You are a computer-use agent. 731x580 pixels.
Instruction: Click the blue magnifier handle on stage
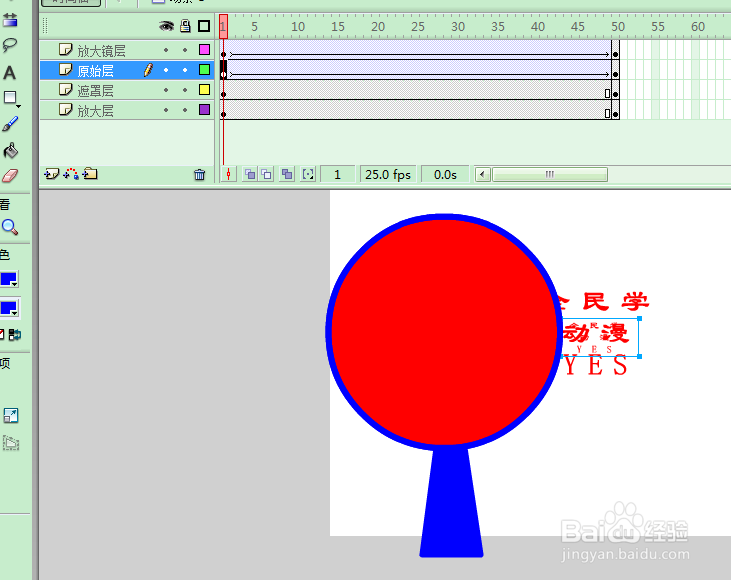click(451, 501)
